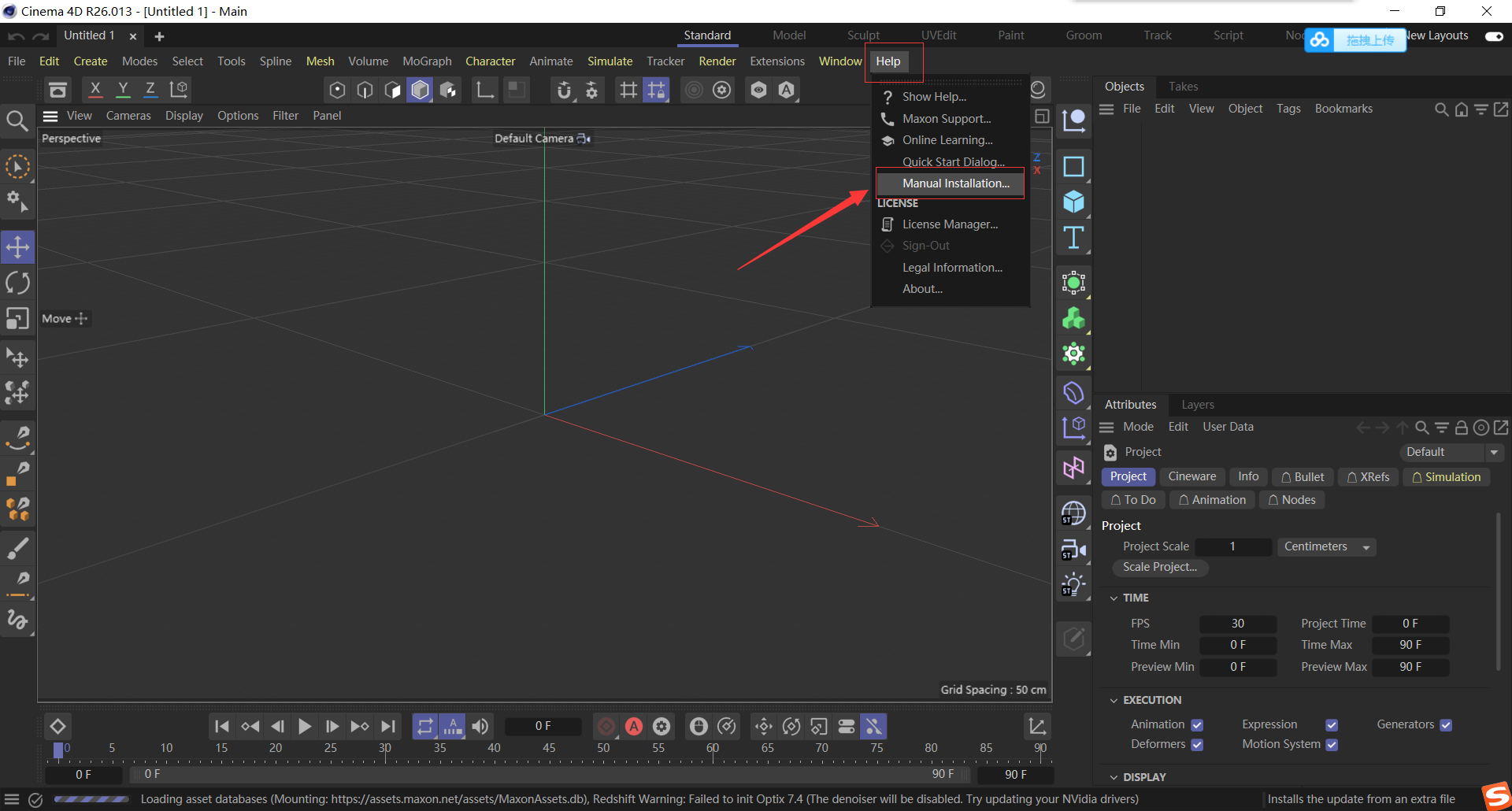
Task: Select the Cube primitive tool in right sidebar
Action: click(1073, 202)
